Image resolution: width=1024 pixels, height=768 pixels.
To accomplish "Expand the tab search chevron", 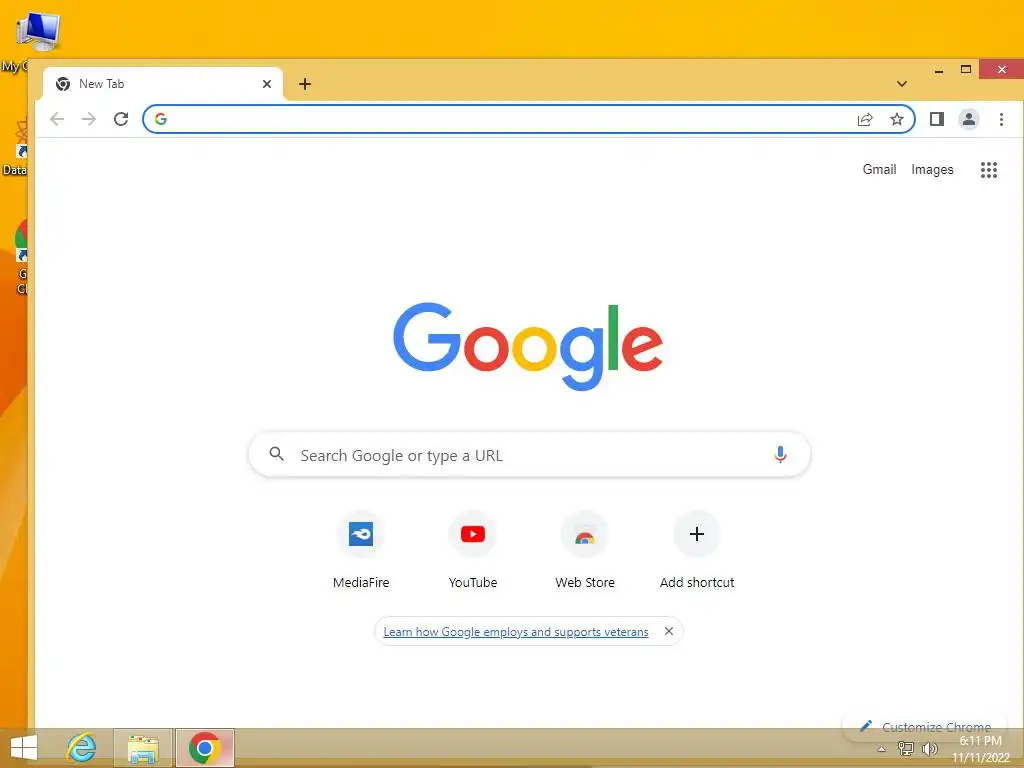I will (902, 84).
